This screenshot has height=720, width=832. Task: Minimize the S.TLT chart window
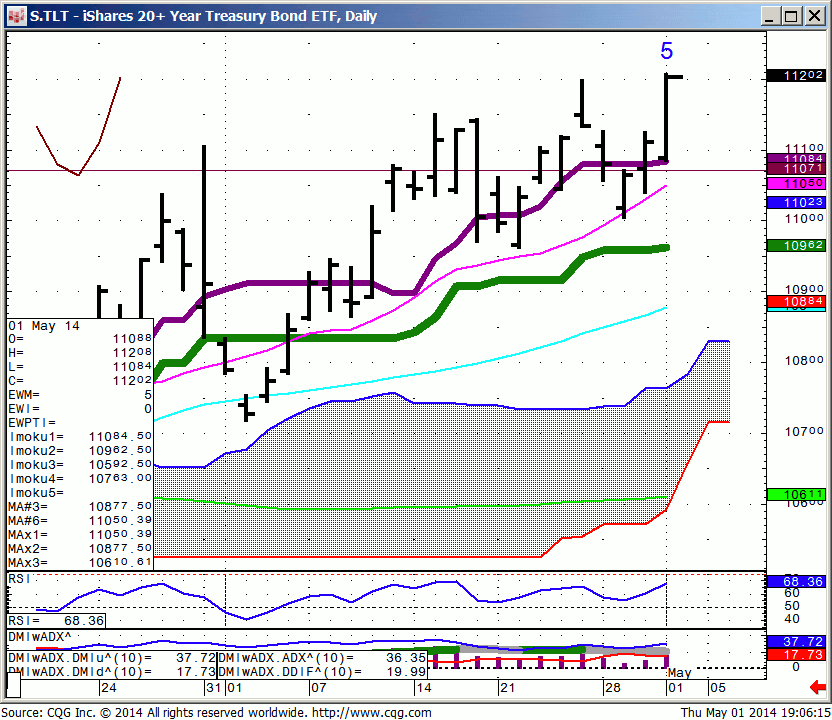pos(769,16)
